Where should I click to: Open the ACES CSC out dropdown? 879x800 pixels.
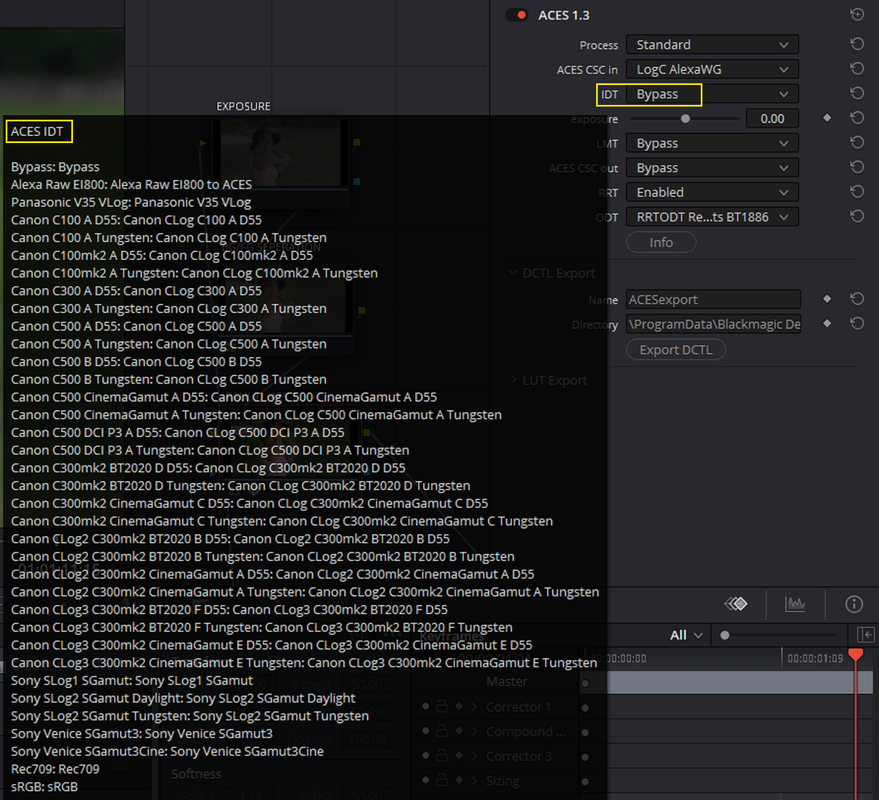[712, 168]
